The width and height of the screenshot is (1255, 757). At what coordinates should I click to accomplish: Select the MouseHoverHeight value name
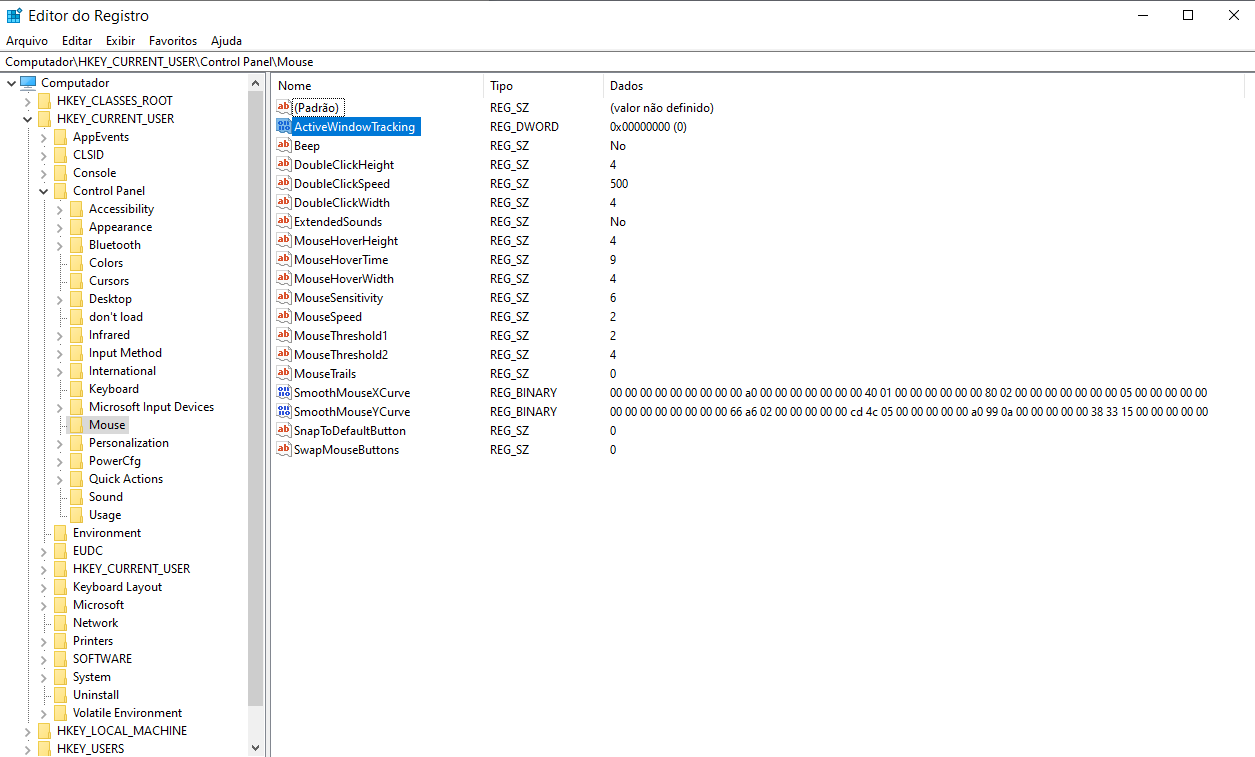(346, 241)
